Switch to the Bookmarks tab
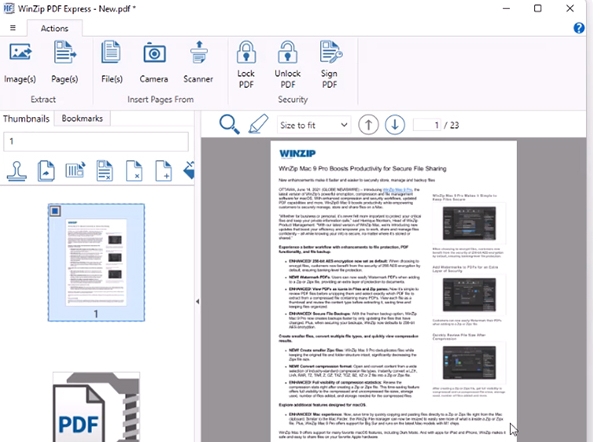The height and width of the screenshot is (442, 600). [x=82, y=118]
